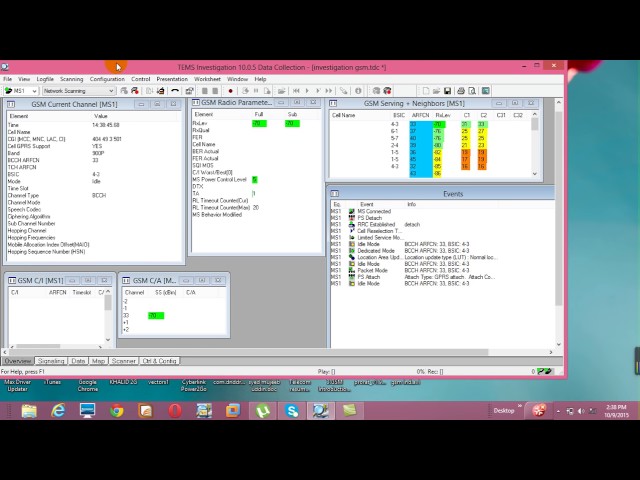Open Opera browser from the taskbar

(x=175, y=410)
